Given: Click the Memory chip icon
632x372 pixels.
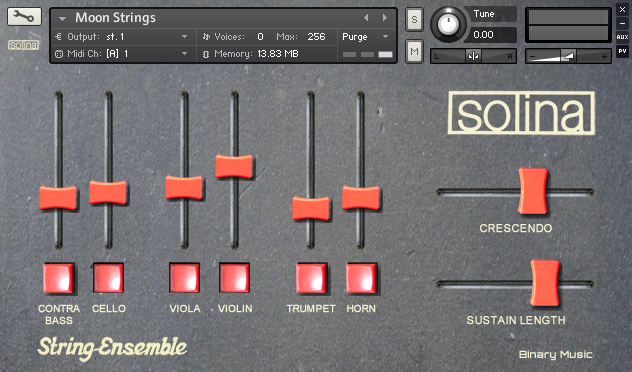Looking at the screenshot, I should point(206,54).
